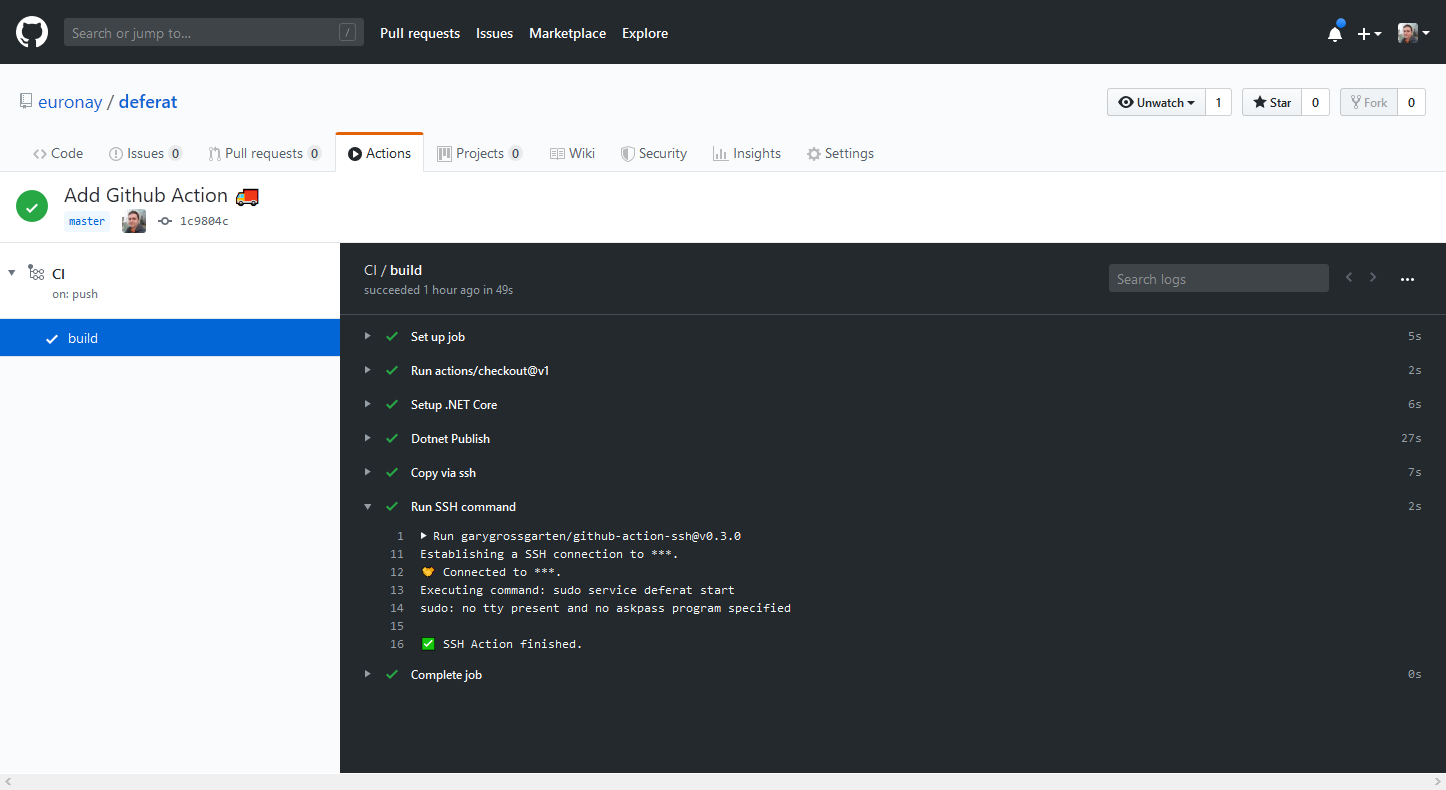Expand the Complete job step
Screen dimensions: 1446x790
coord(368,674)
